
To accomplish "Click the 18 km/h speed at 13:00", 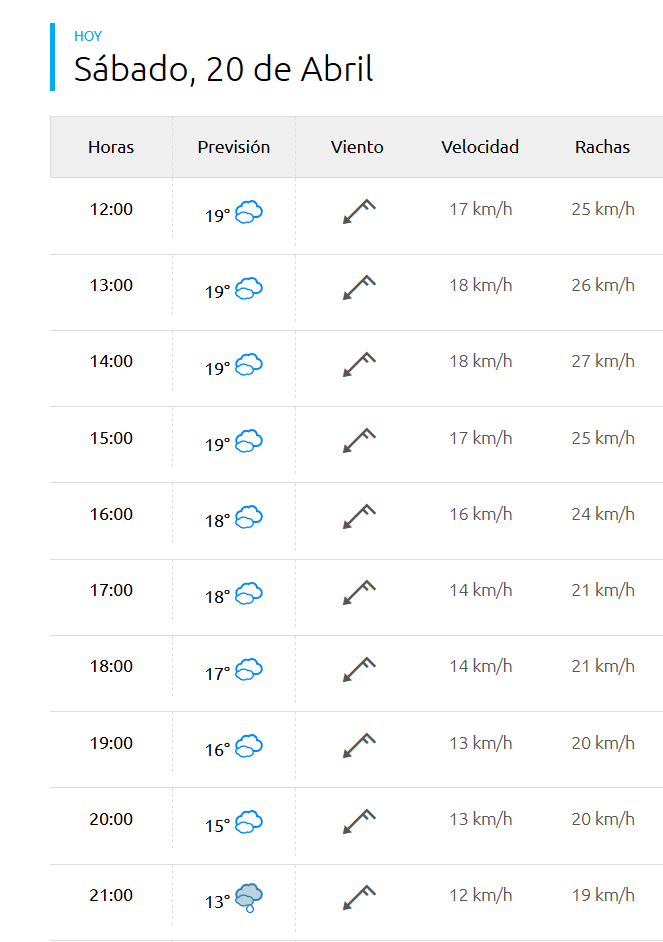I will click(x=480, y=285).
